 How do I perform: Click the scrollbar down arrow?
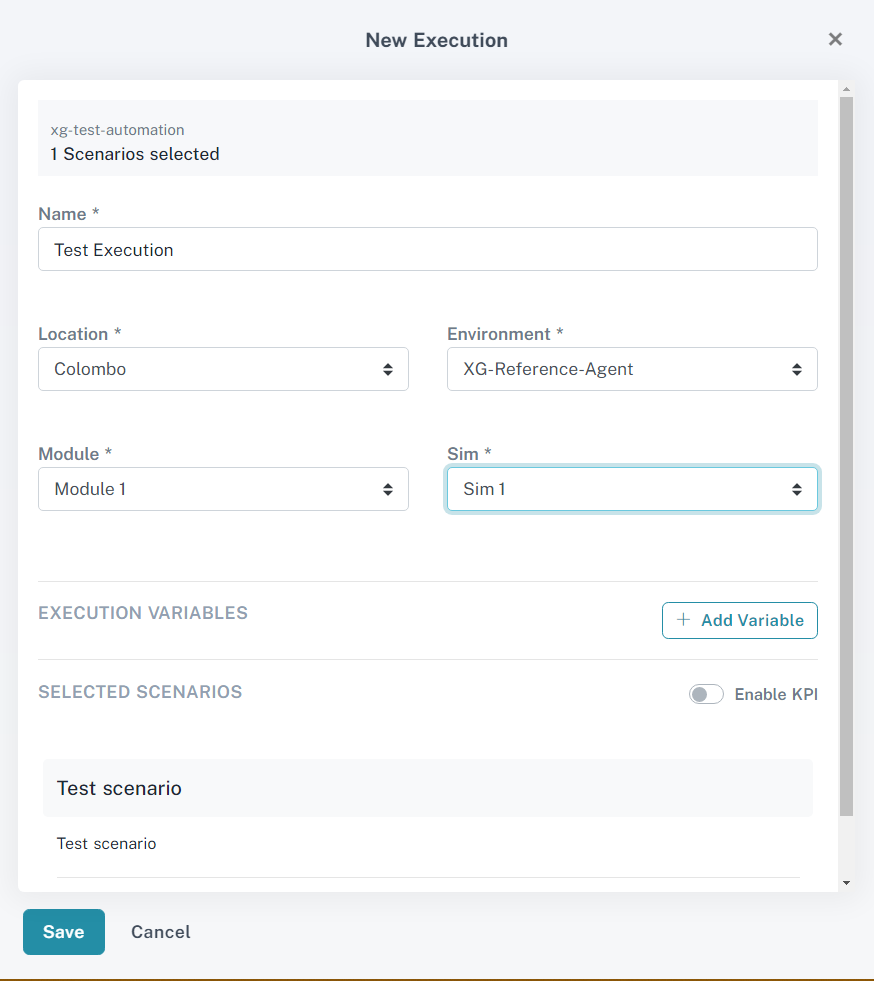tap(847, 883)
